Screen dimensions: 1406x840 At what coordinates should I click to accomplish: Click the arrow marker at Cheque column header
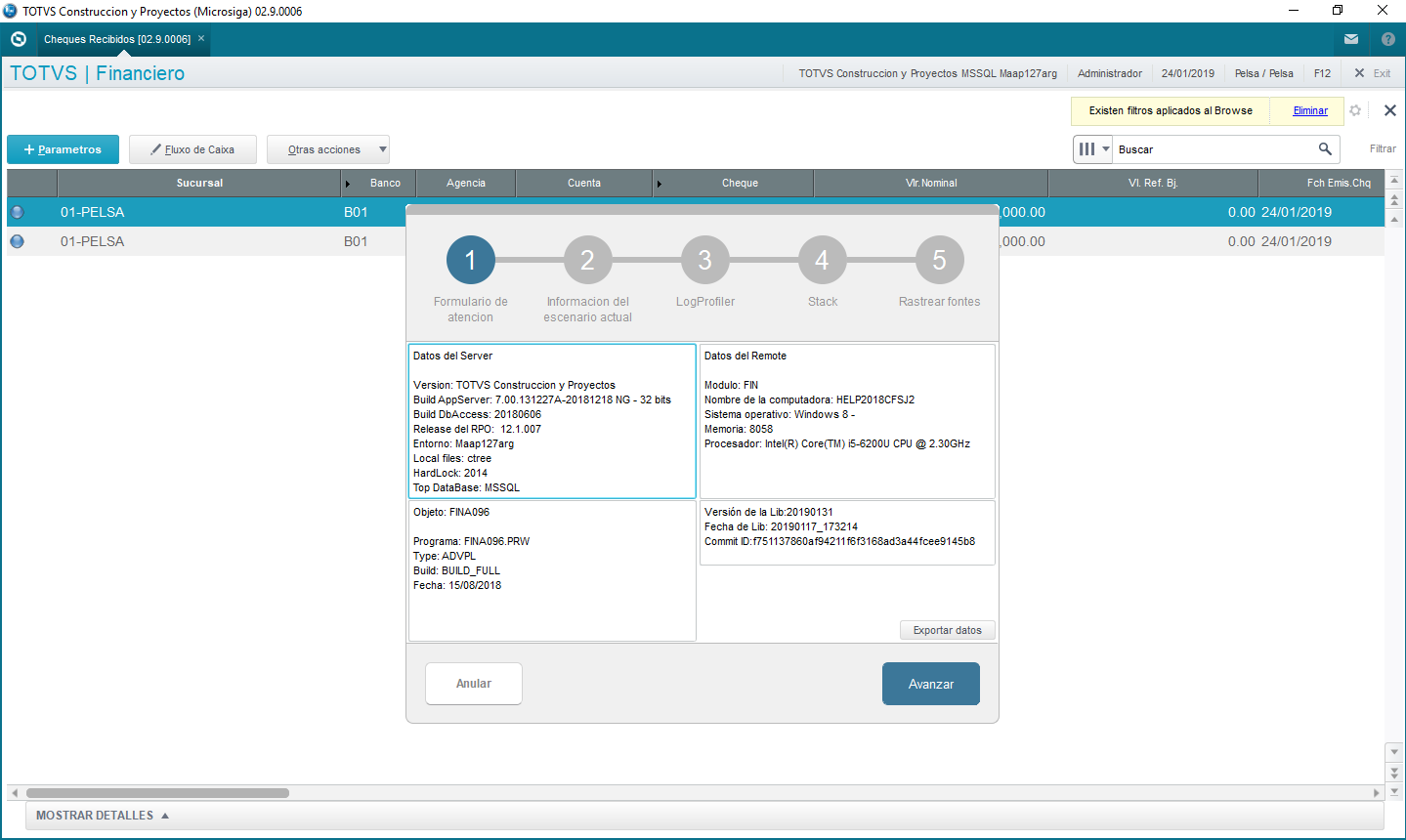[659, 184]
